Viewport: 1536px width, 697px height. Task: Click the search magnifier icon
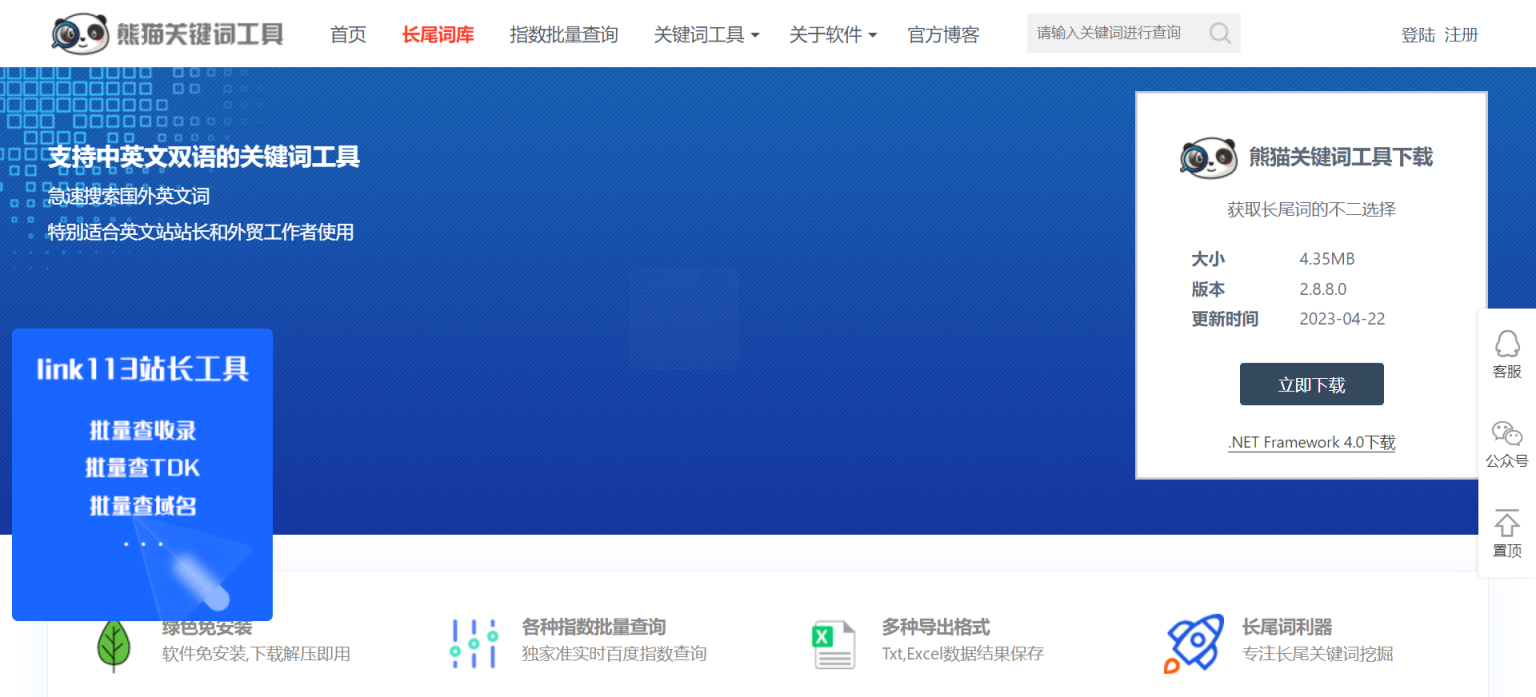tap(1219, 33)
